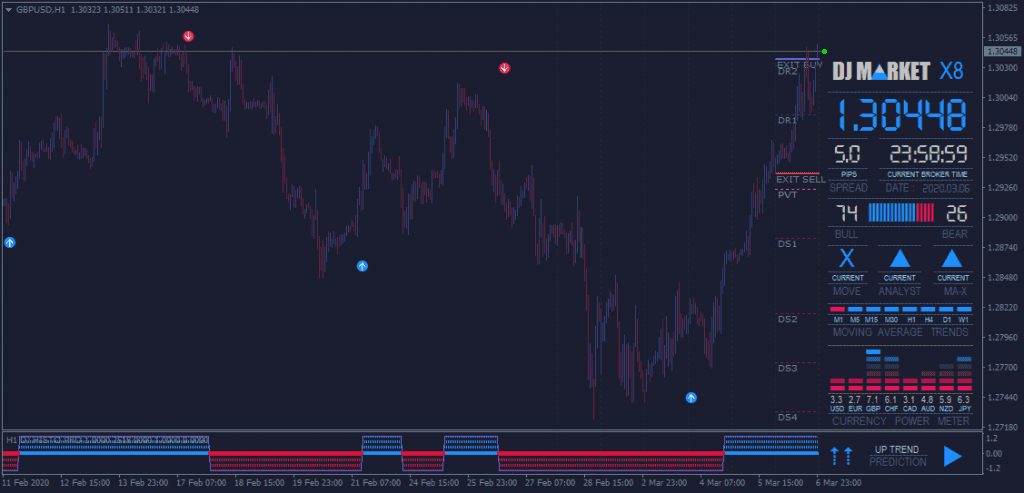Click the PVT pivot level label
The width and height of the screenshot is (1024, 493).
click(787, 195)
